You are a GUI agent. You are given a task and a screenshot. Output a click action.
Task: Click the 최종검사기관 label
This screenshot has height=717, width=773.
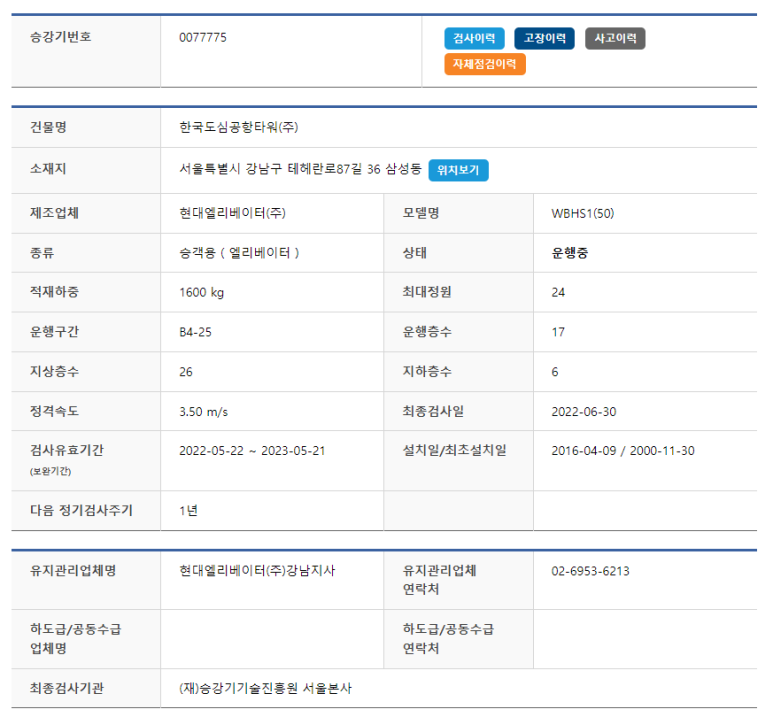tap(67, 688)
